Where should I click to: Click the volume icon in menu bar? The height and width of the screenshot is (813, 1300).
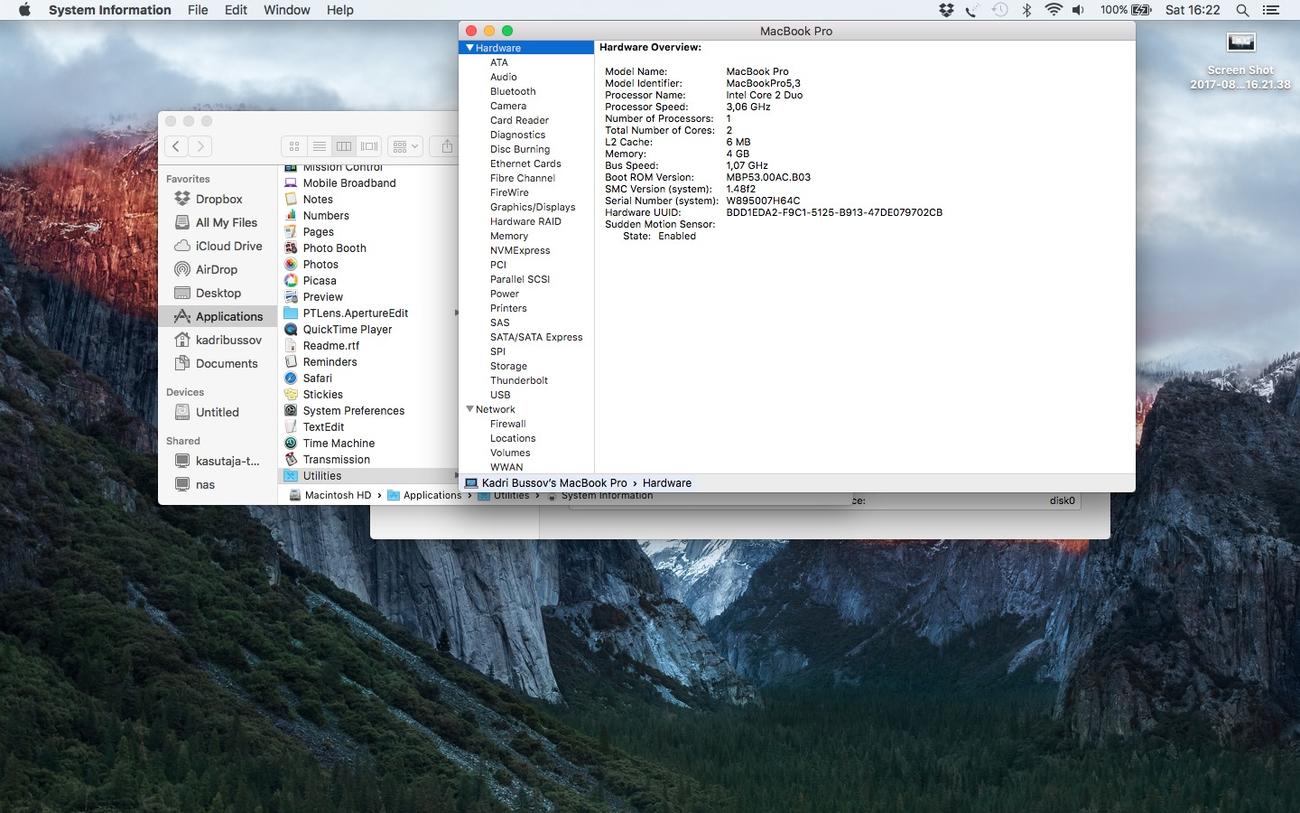[1078, 10]
